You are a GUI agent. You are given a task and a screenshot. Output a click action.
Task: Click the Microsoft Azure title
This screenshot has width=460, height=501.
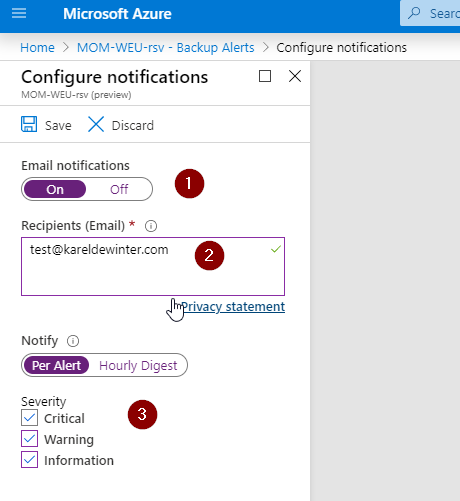coord(117,14)
